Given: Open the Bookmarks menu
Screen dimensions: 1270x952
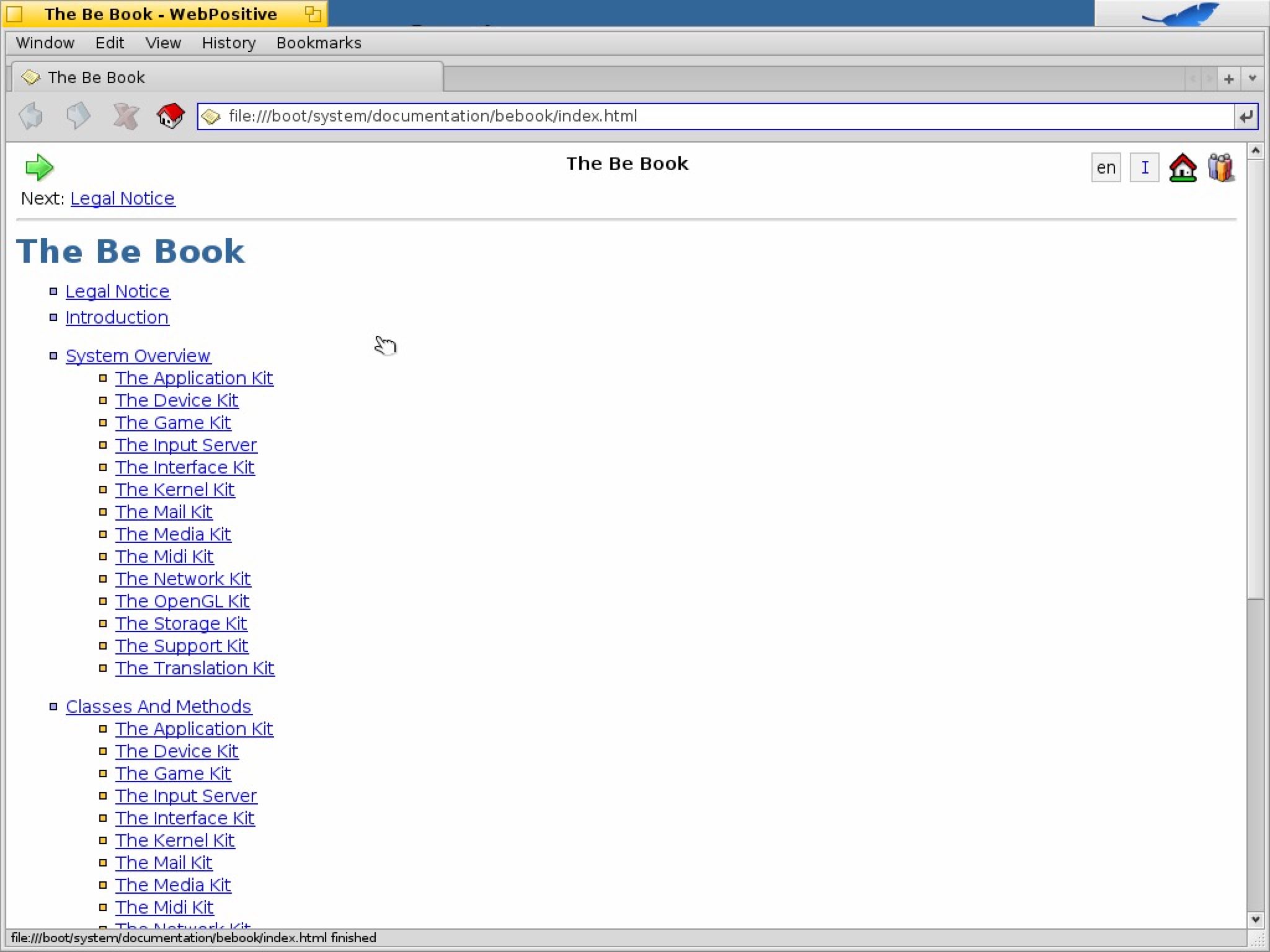Looking at the screenshot, I should pos(319,43).
